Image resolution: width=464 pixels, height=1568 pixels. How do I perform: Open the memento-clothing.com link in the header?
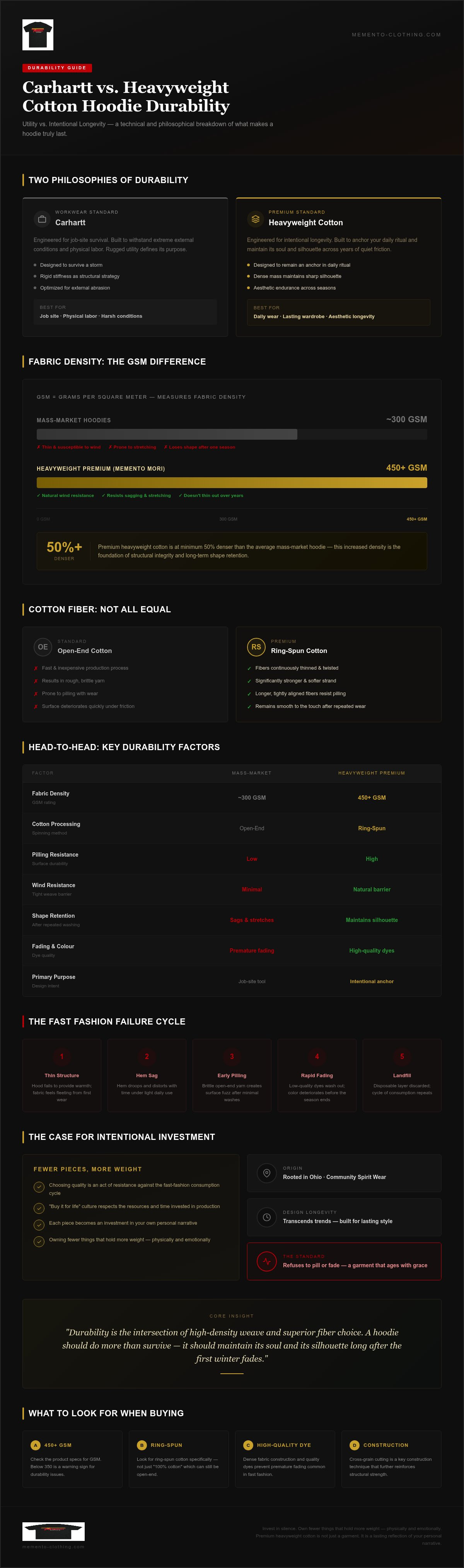point(396,35)
